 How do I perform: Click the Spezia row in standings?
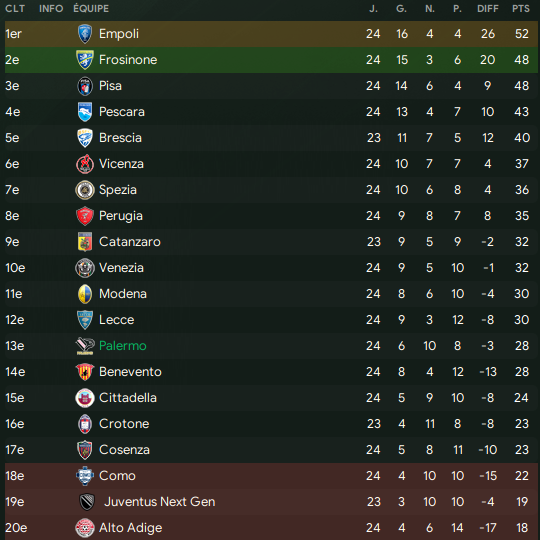tap(271, 190)
